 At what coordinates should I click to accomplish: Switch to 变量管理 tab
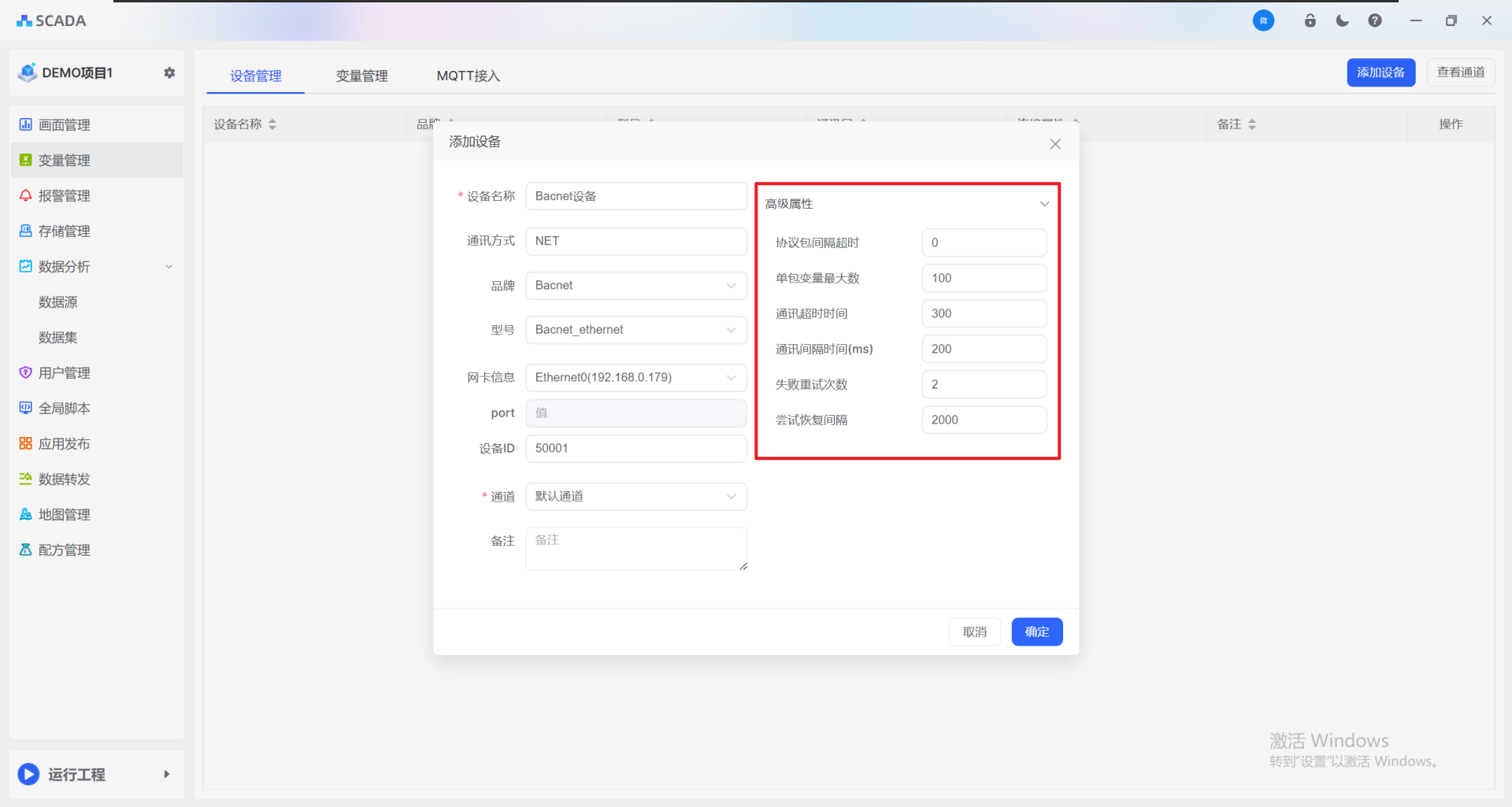pyautogui.click(x=362, y=76)
